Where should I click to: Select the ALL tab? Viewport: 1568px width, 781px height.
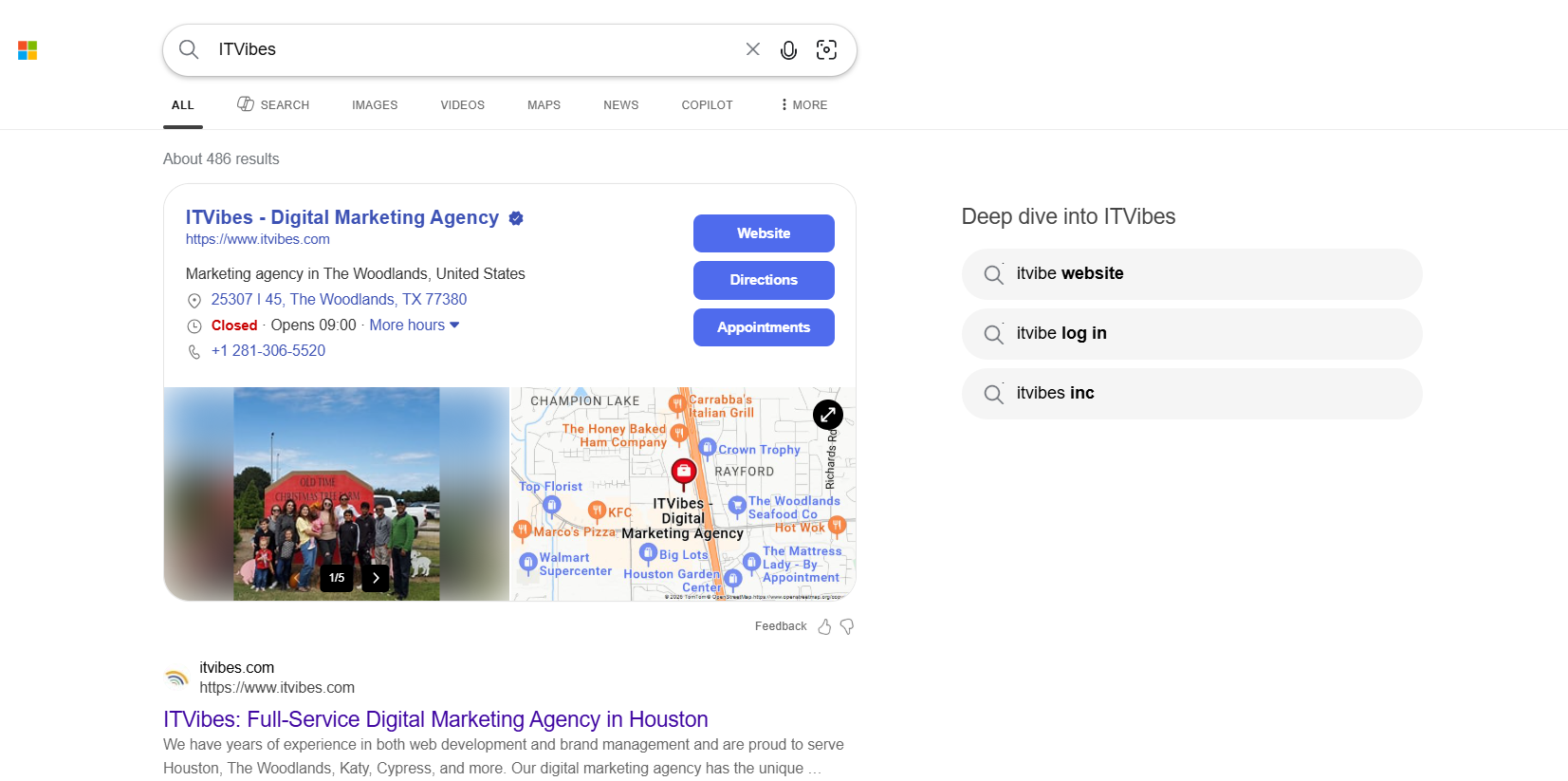click(183, 105)
